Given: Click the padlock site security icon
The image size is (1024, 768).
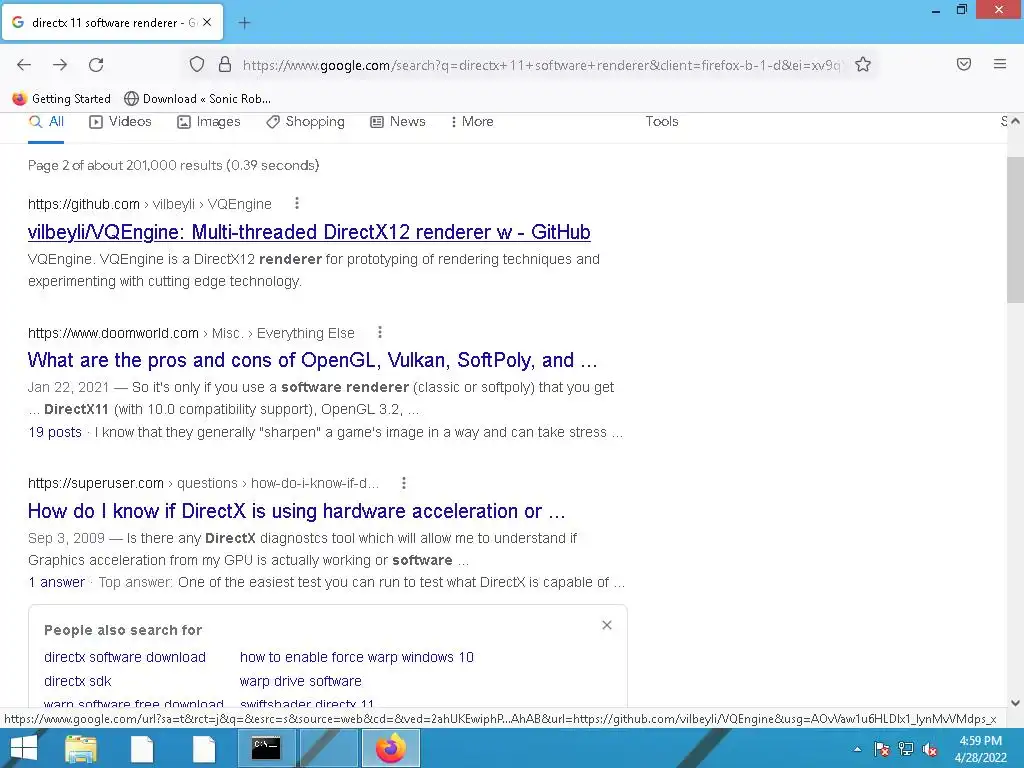Looking at the screenshot, I should click(x=225, y=64).
